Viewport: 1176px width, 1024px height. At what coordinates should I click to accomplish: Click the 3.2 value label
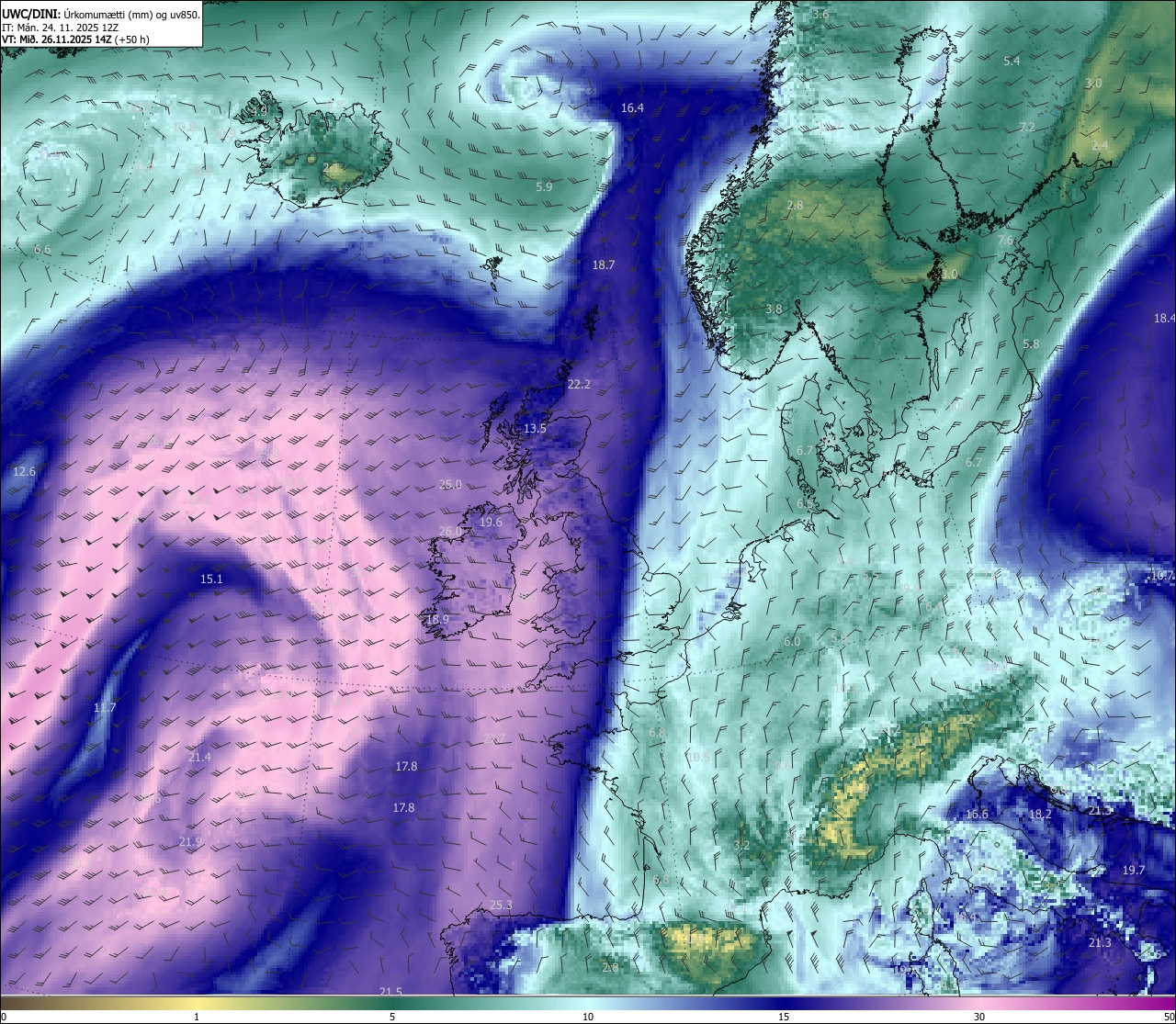[741, 844]
